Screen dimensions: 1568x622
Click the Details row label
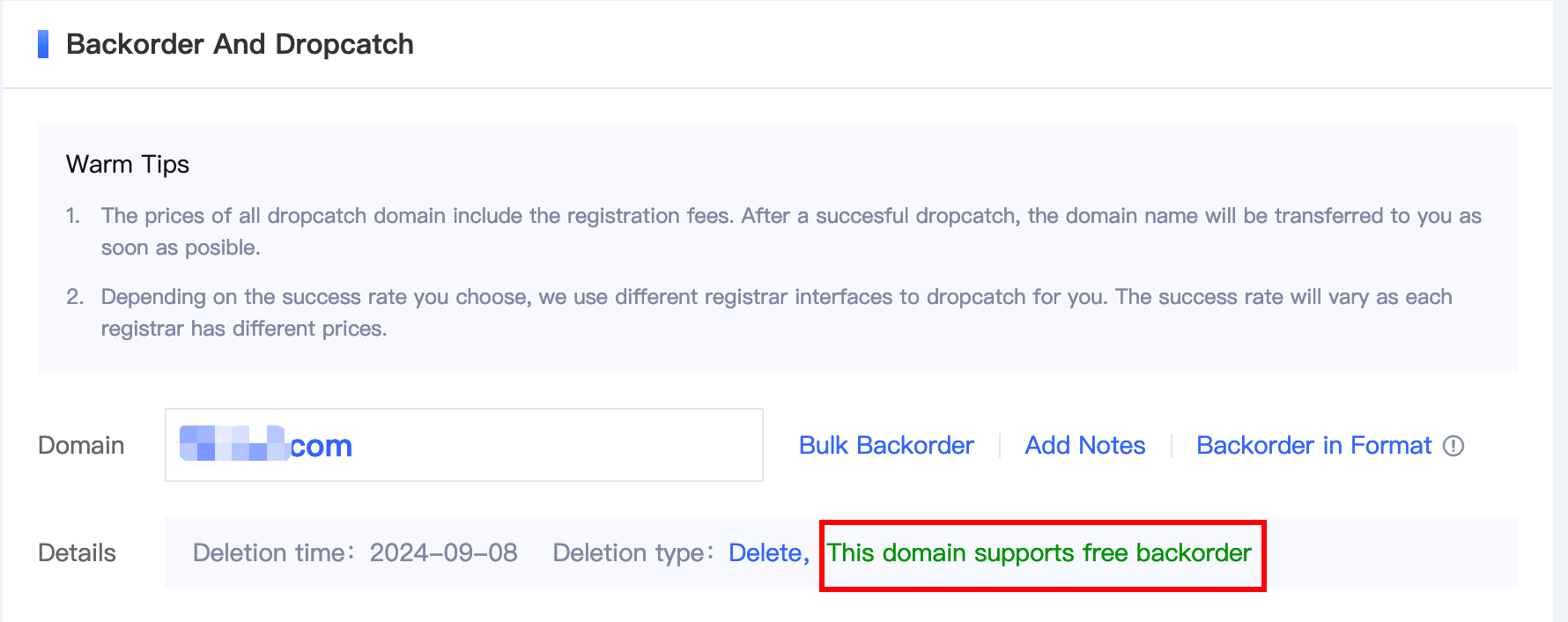coord(77,553)
